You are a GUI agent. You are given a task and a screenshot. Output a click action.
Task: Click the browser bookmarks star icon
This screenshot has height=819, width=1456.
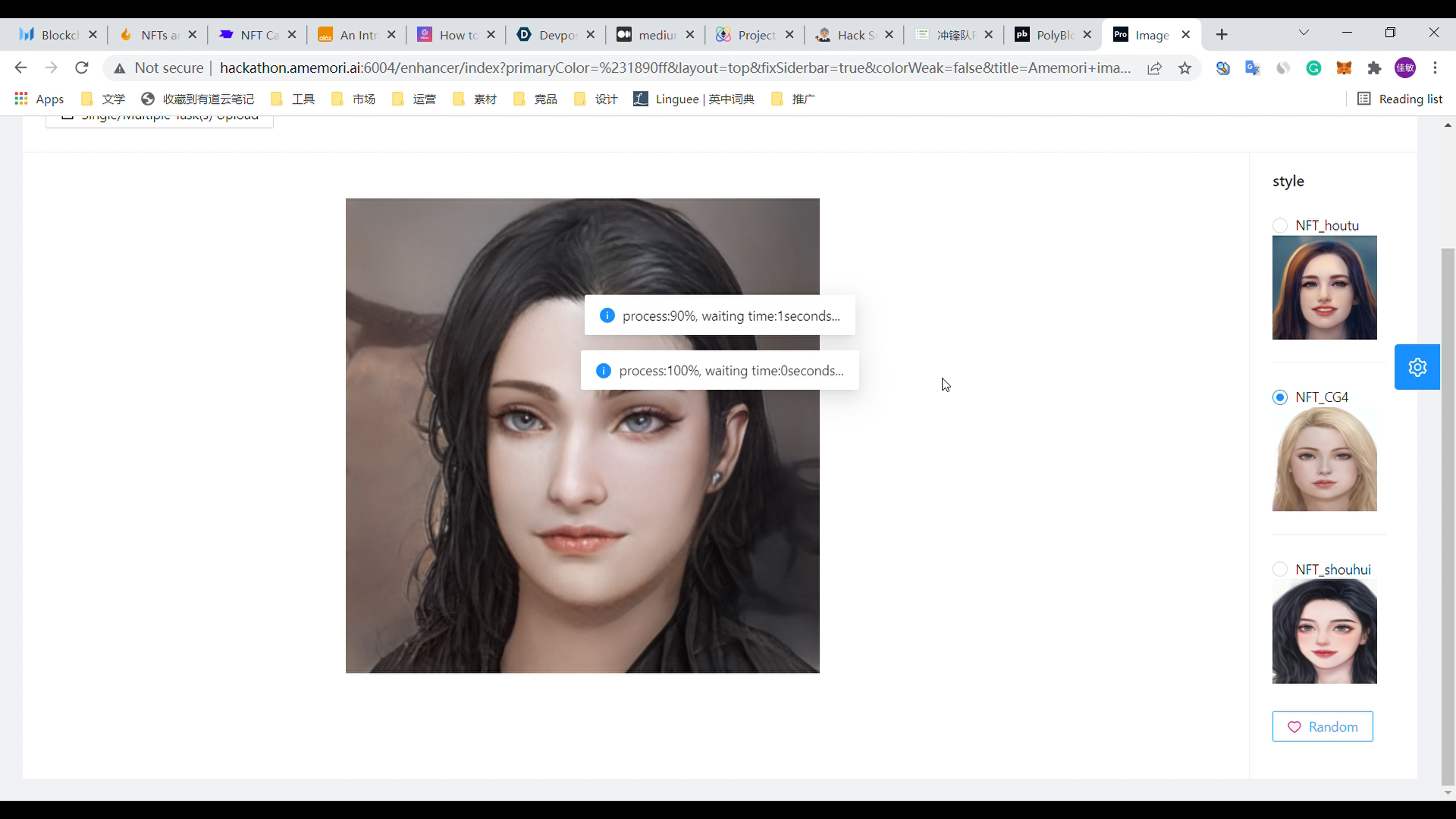pos(1186,68)
